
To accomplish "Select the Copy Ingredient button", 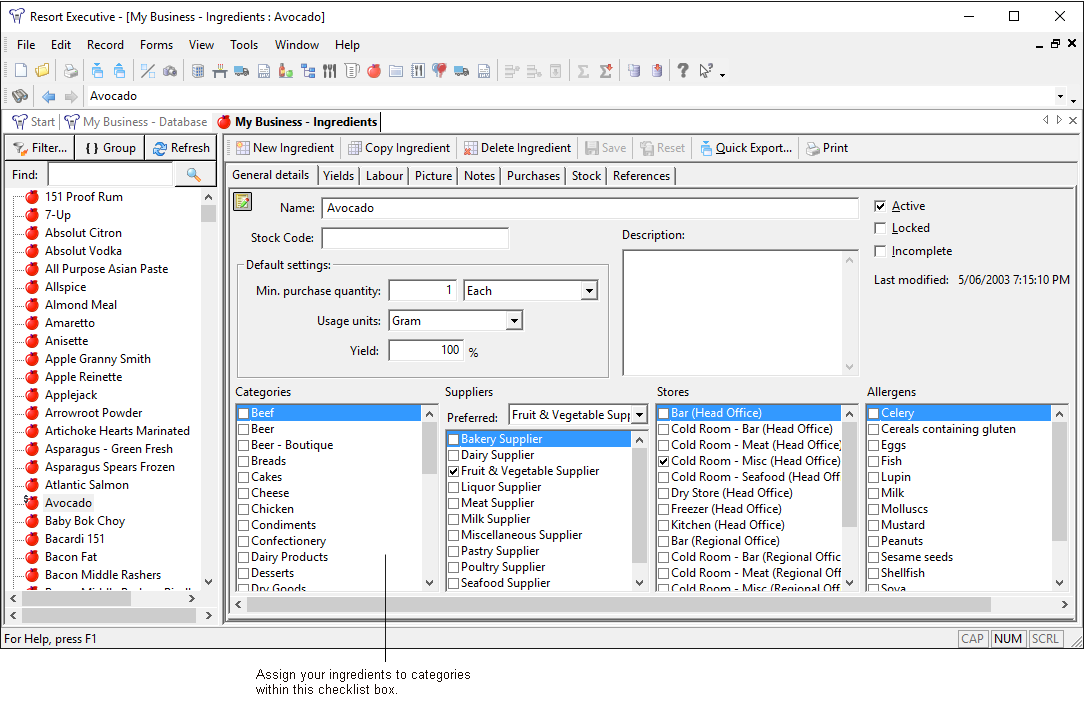I will [399, 148].
